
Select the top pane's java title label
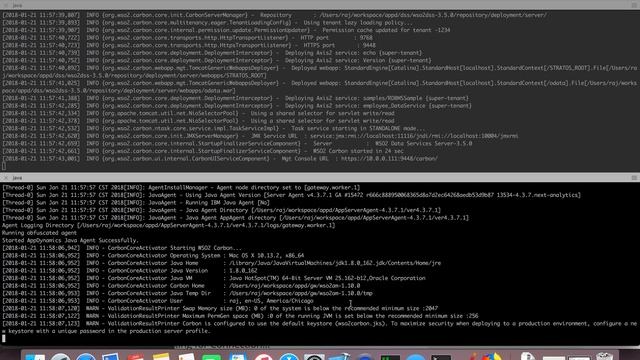coord(17,5)
